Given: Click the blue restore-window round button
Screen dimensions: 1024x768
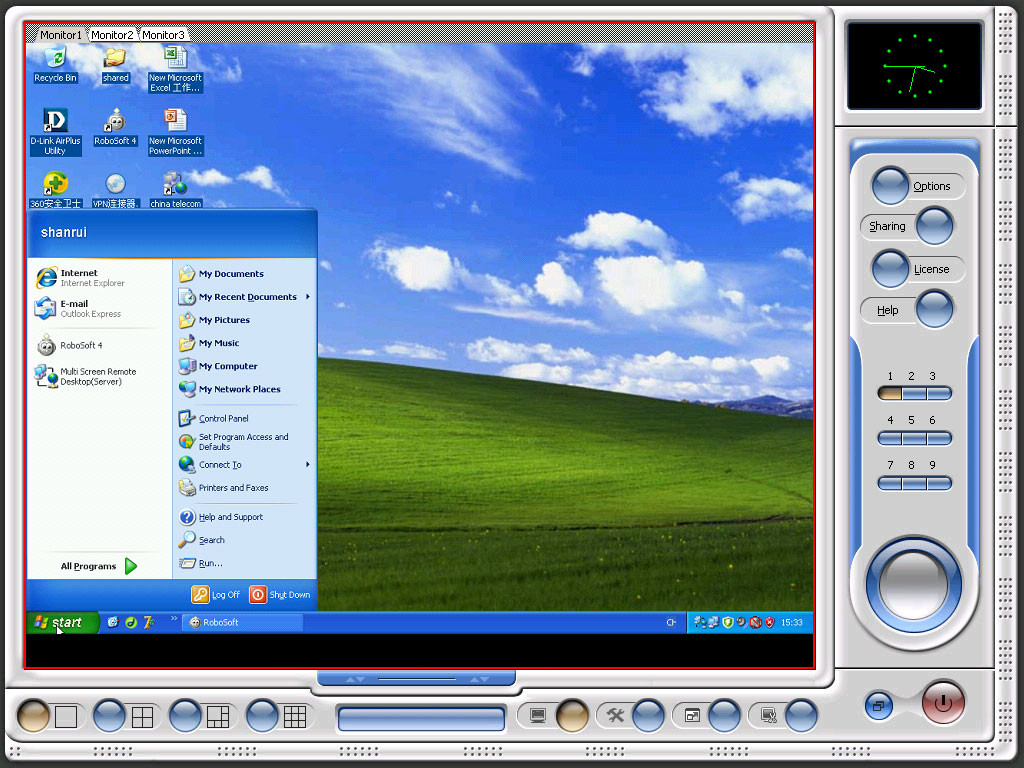Looking at the screenshot, I should pyautogui.click(x=878, y=706).
